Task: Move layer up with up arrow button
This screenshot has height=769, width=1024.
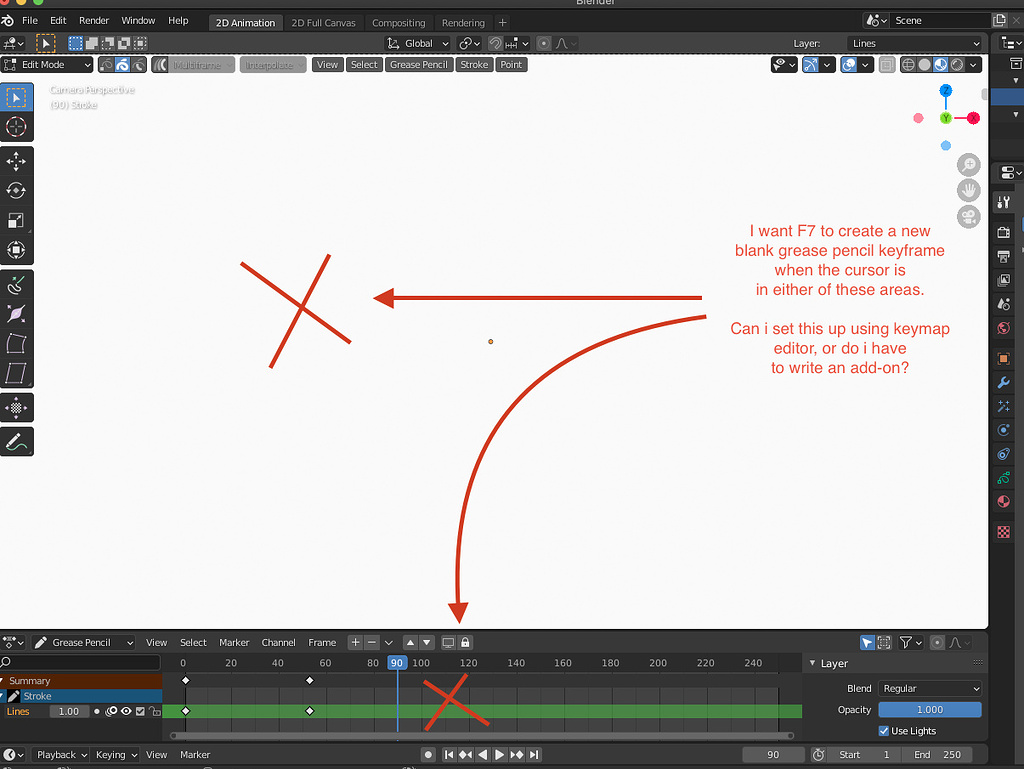Action: tap(410, 642)
